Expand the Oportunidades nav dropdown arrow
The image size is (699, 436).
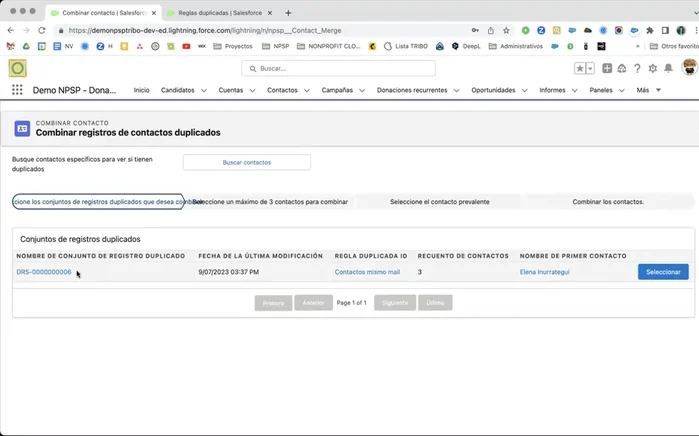(525, 90)
